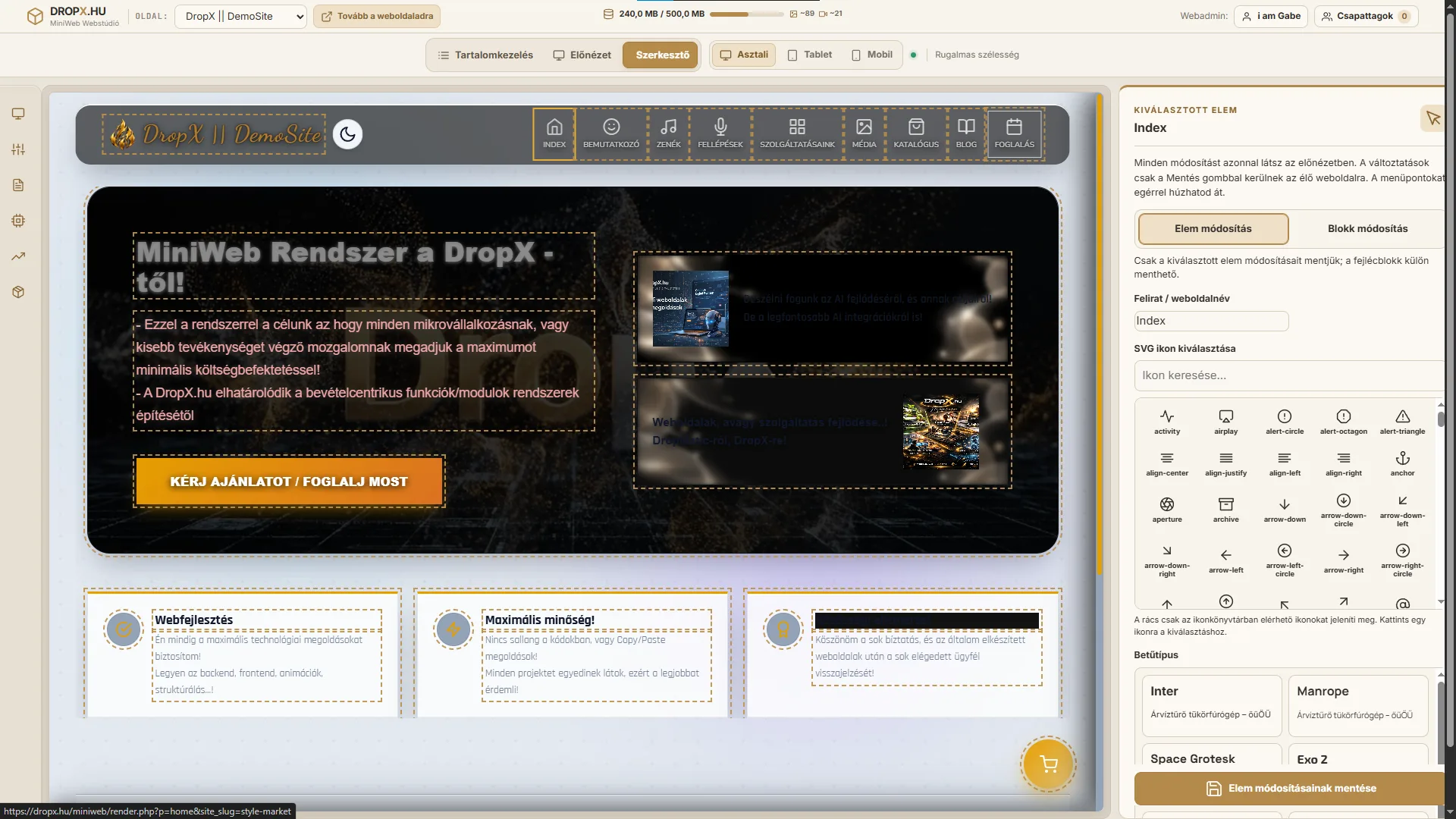Select the FELLÉPÉSEK microphone menu item
The image size is (1456, 819).
720,134
